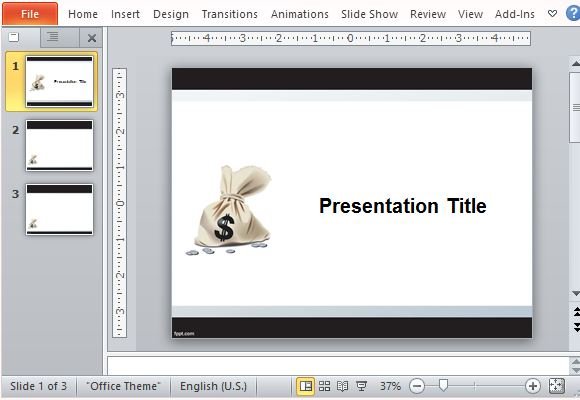Click English (U.S.) language in status bar
The height and width of the screenshot is (400, 580).
pyautogui.click(x=213, y=386)
